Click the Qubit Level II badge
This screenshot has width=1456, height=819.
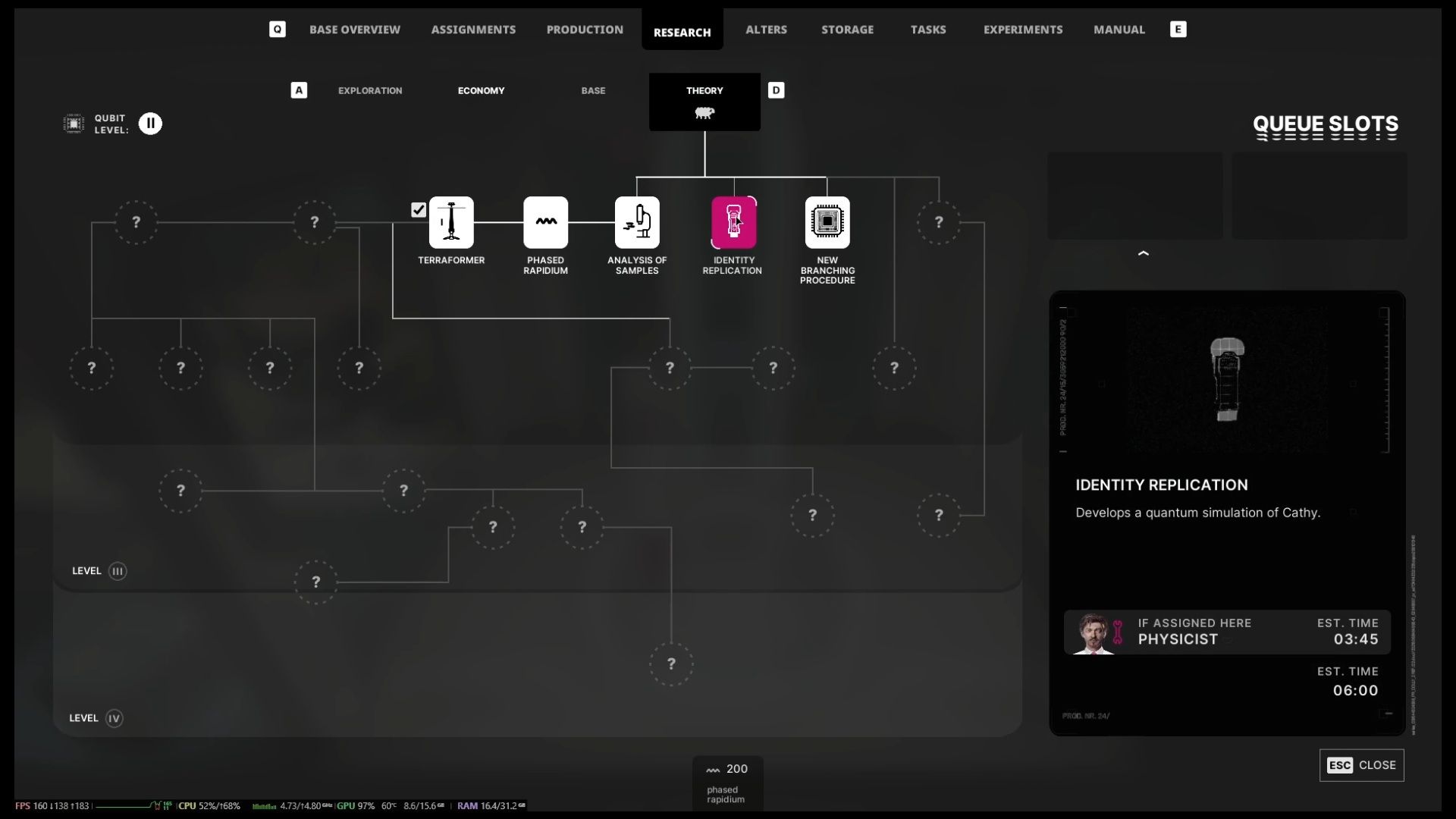(150, 124)
